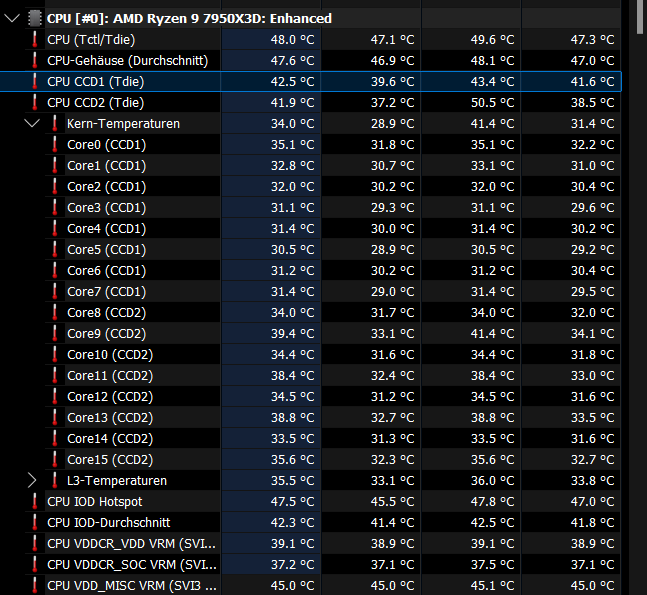Expand the L3-Temperaturen subtree
The image size is (647, 595).
coord(32,481)
